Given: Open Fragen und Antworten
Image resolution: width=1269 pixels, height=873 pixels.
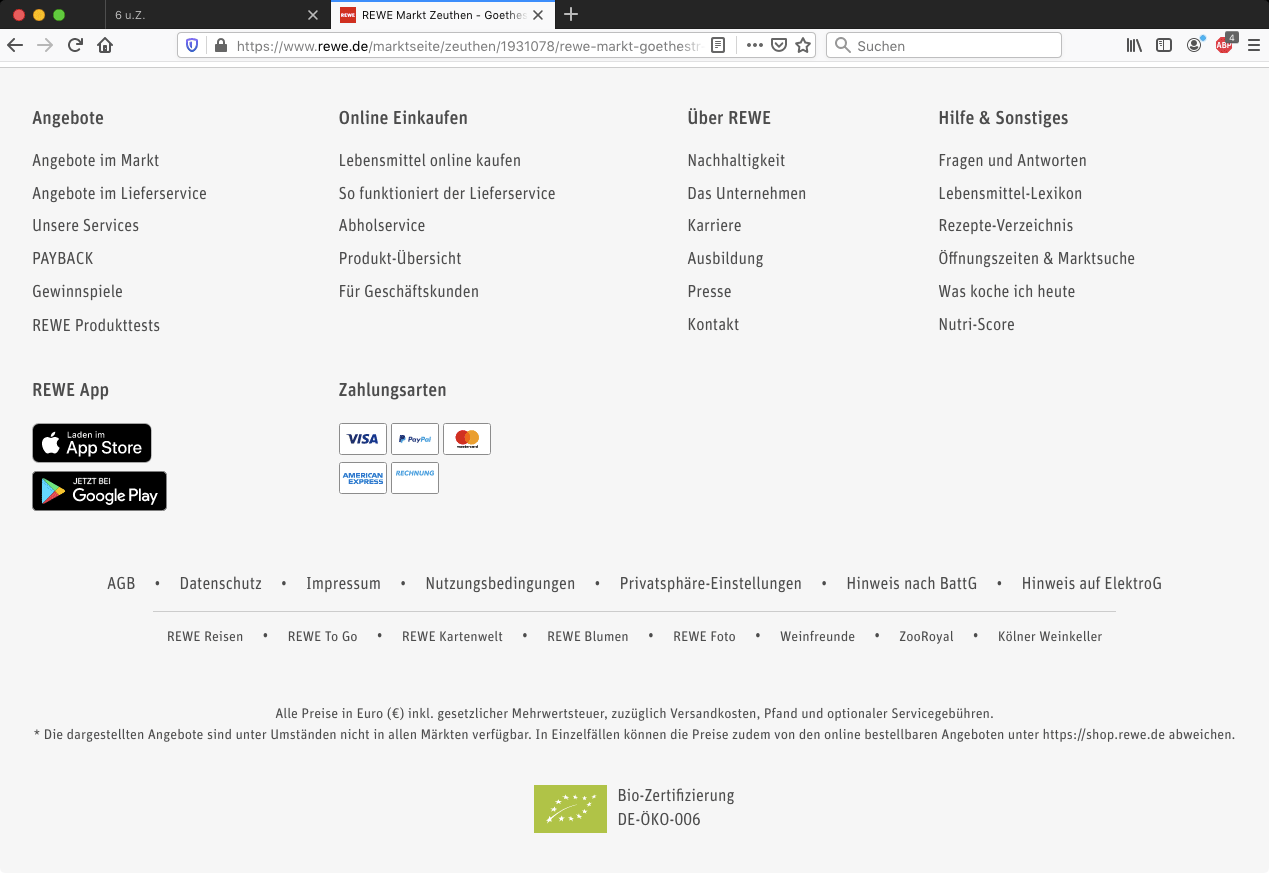Looking at the screenshot, I should 1012,160.
